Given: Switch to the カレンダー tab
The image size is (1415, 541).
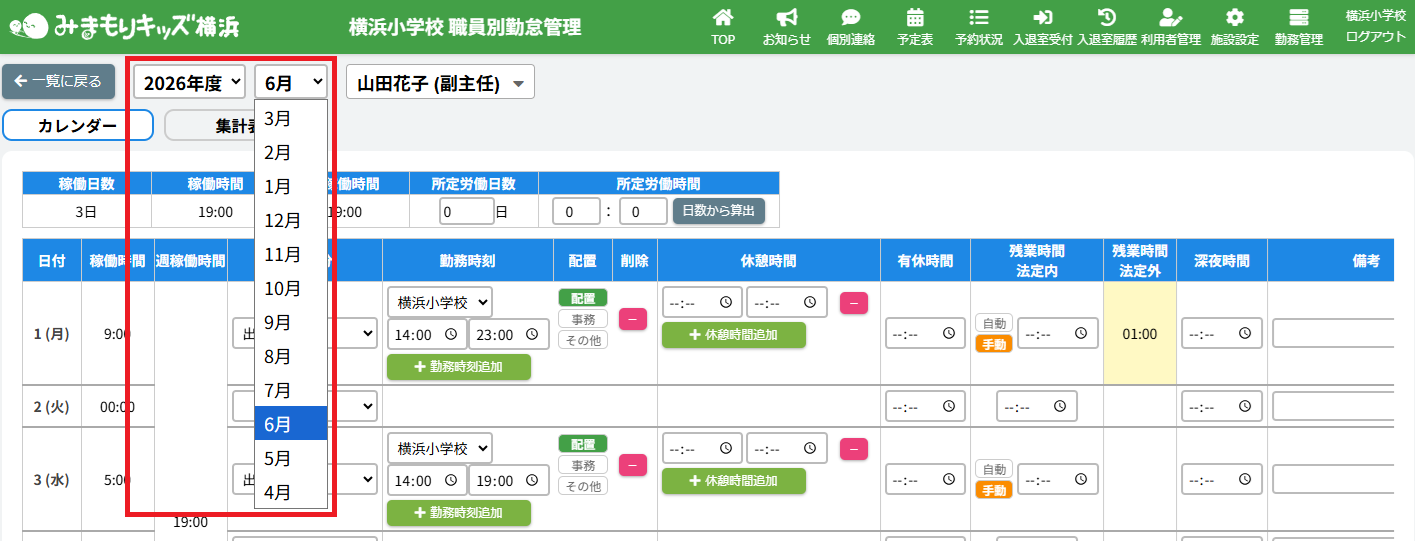Looking at the screenshot, I should (77, 126).
